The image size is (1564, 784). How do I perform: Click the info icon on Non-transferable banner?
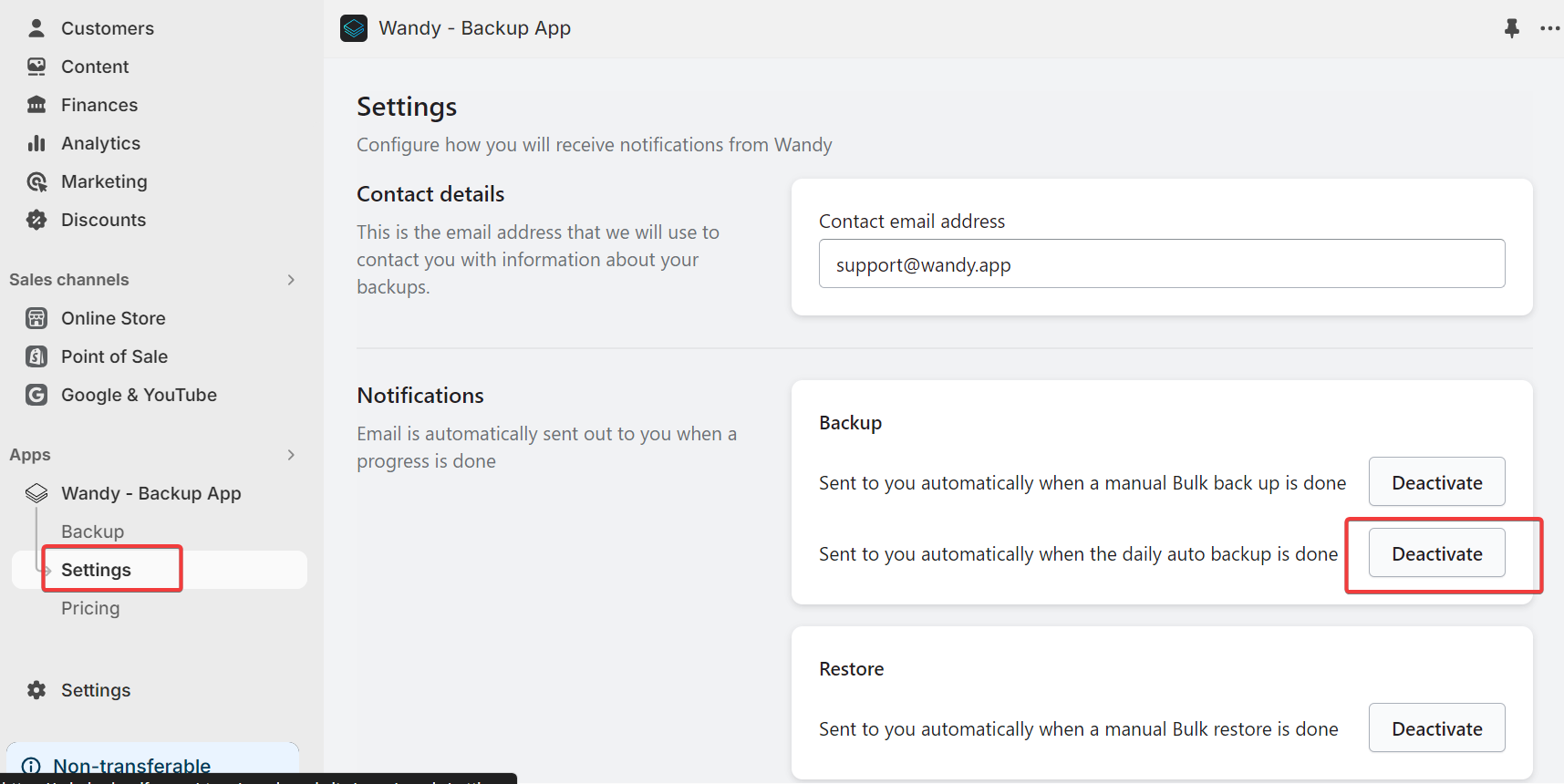[31, 767]
